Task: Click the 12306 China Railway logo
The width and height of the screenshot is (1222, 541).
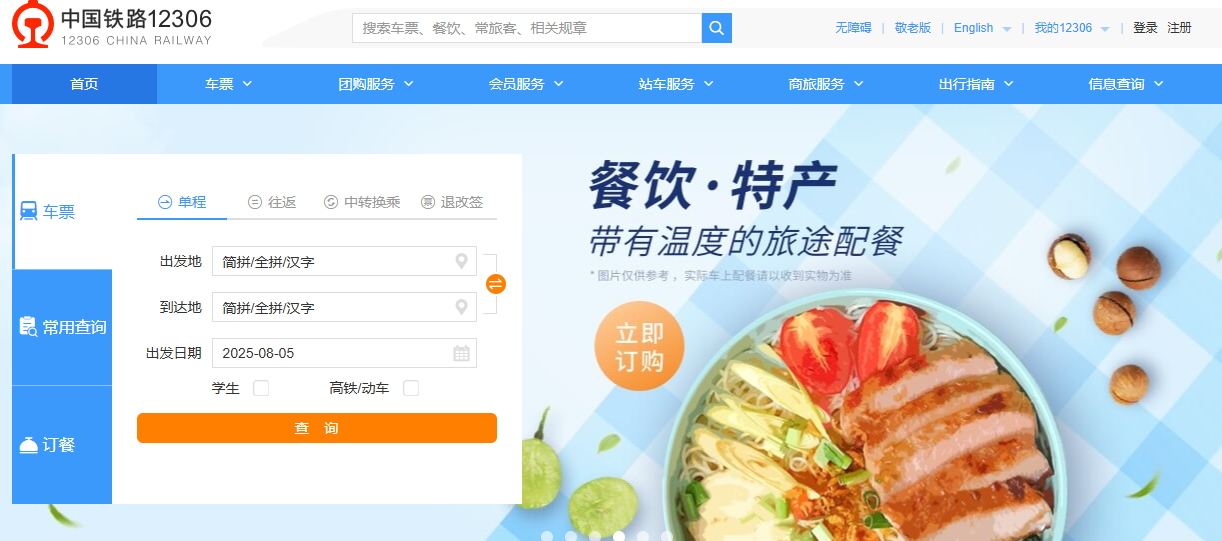Action: click(x=112, y=25)
